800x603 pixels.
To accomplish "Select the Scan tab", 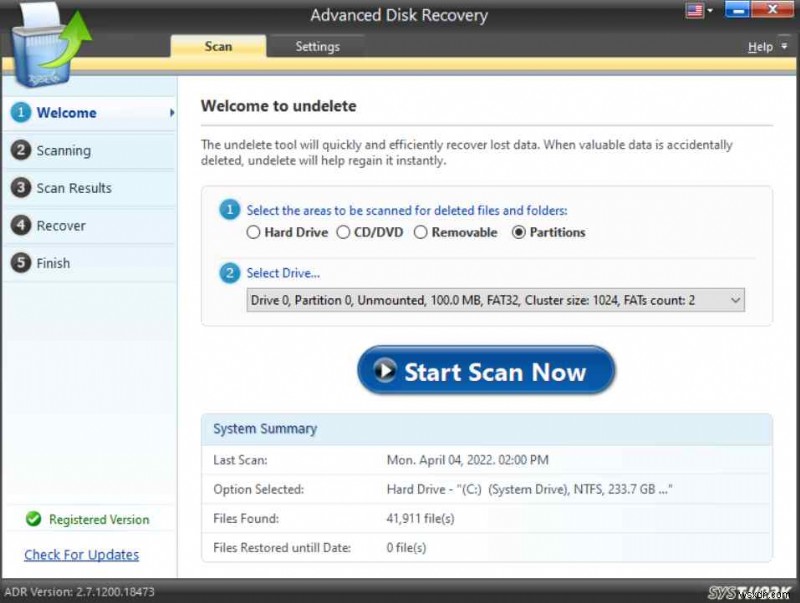I will [x=217, y=46].
